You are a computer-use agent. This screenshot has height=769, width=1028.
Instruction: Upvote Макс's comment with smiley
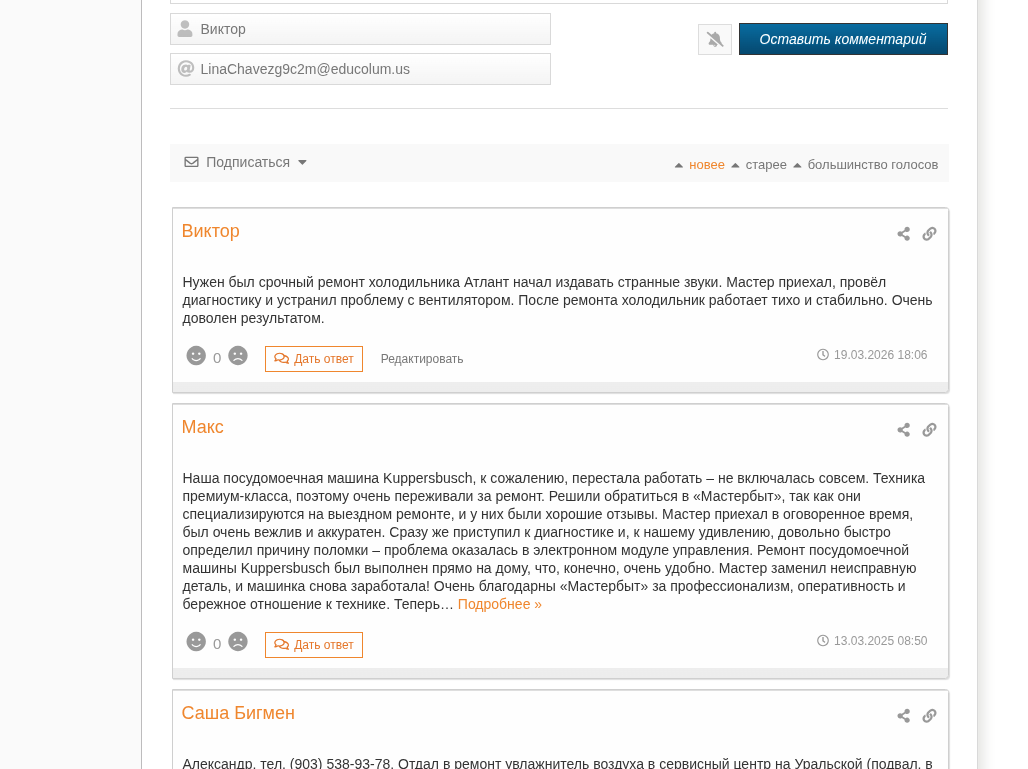(x=196, y=641)
